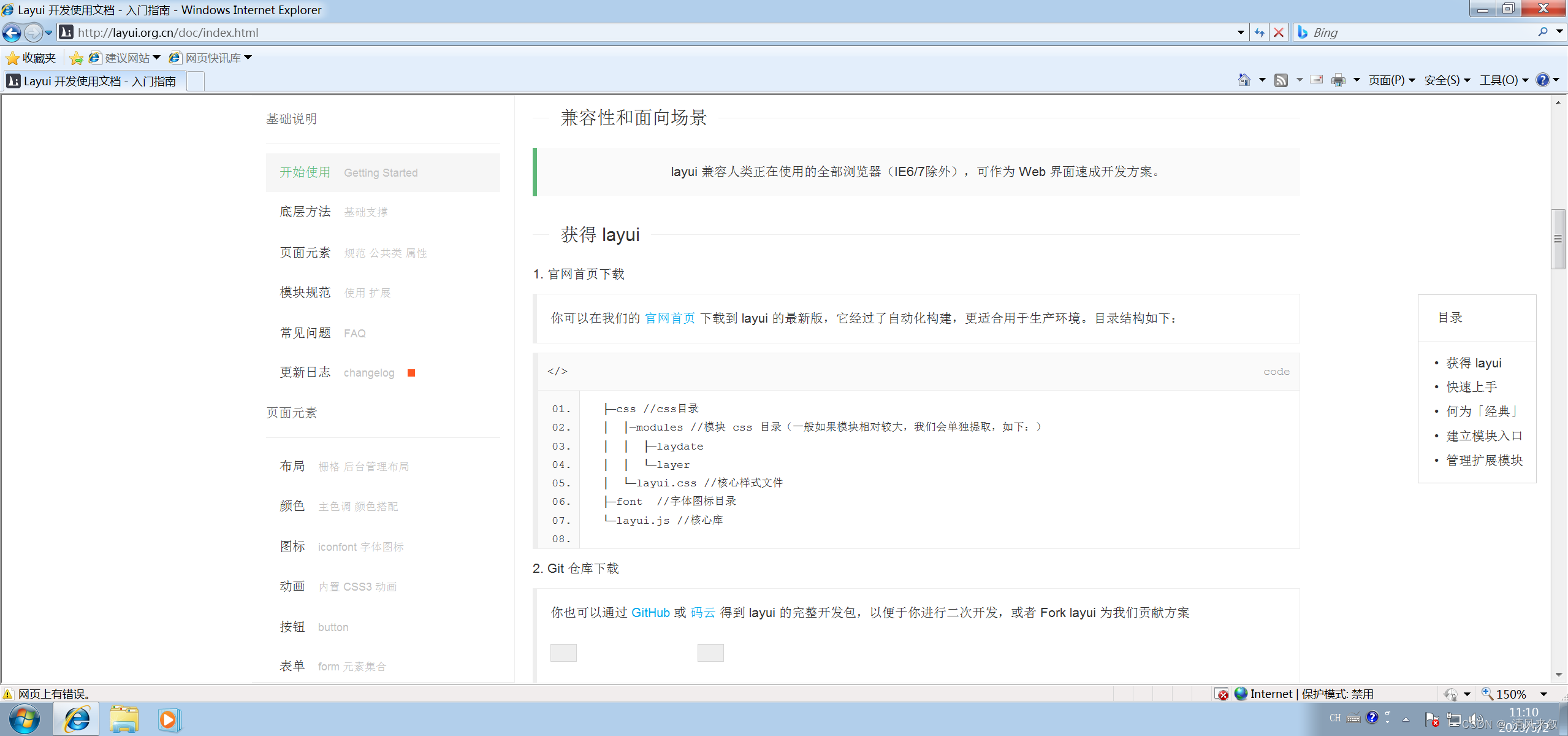Viewport: 1568px width, 736px height.
Task: Open 表单 form sidebar item
Action: [x=382, y=666]
